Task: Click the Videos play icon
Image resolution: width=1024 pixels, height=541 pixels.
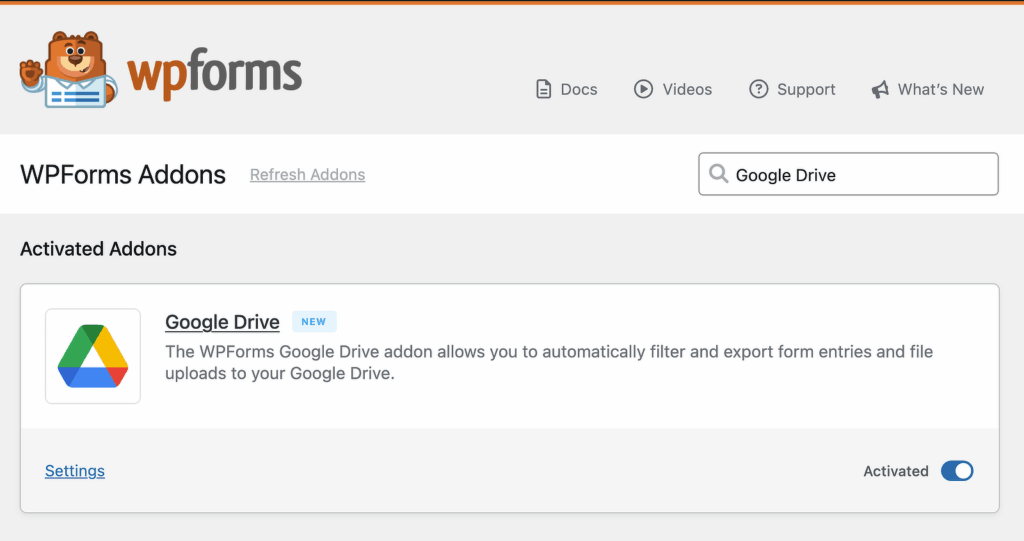Action: click(643, 89)
